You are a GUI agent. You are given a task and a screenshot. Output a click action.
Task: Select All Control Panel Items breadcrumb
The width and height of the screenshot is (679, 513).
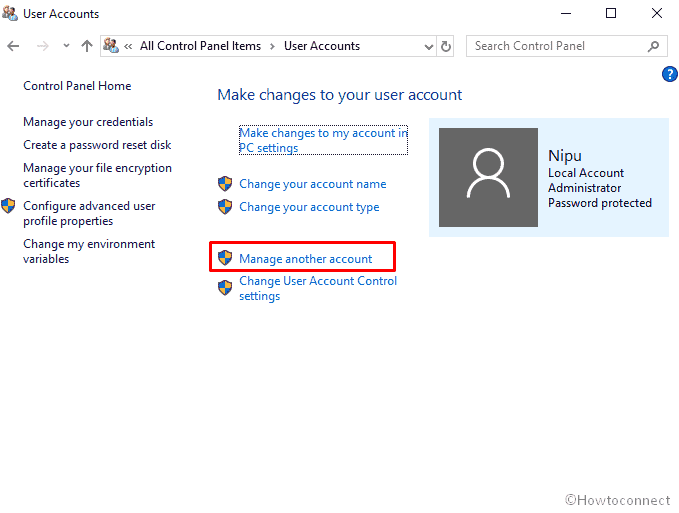pos(200,46)
